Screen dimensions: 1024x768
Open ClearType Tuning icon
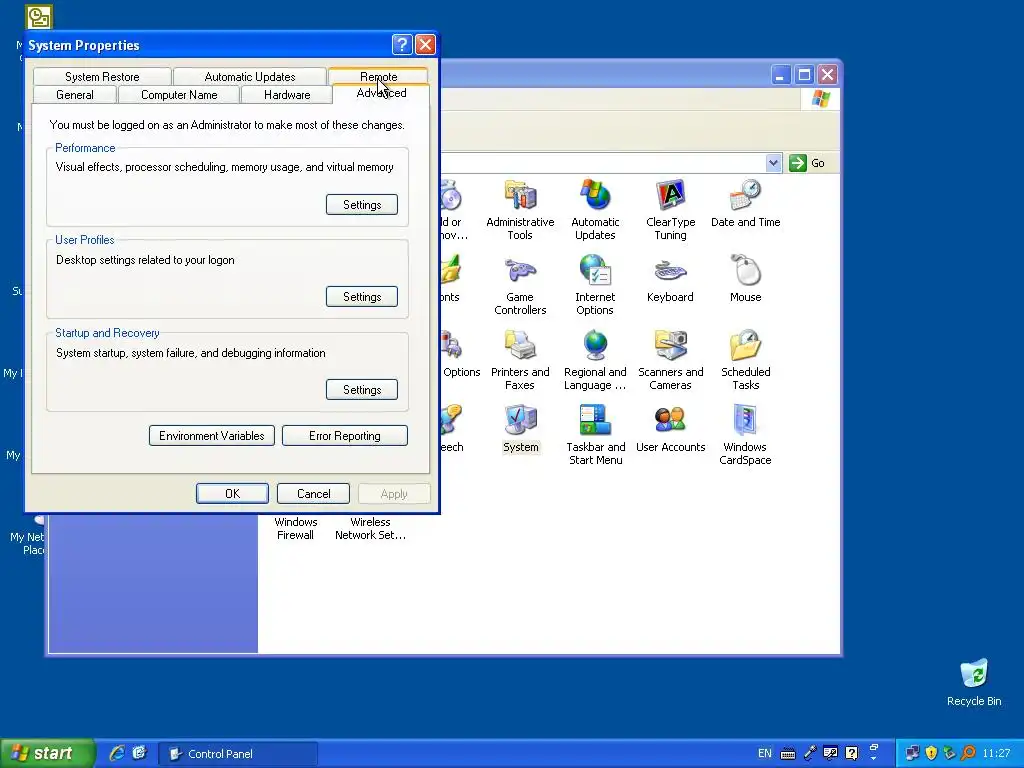670,210
